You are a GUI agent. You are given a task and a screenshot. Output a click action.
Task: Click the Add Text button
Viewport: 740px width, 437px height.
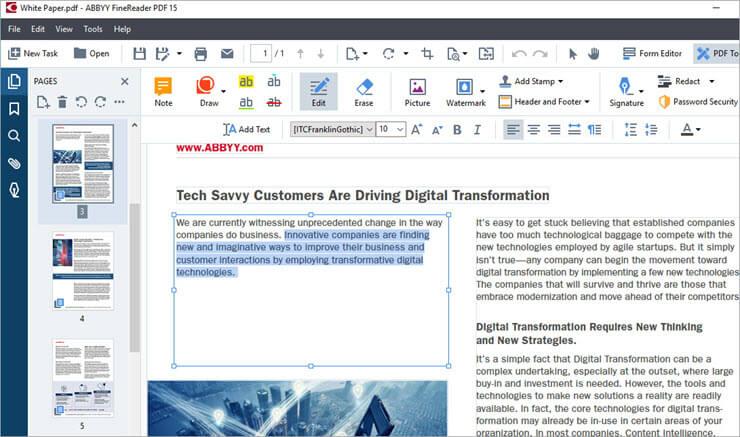(x=246, y=129)
